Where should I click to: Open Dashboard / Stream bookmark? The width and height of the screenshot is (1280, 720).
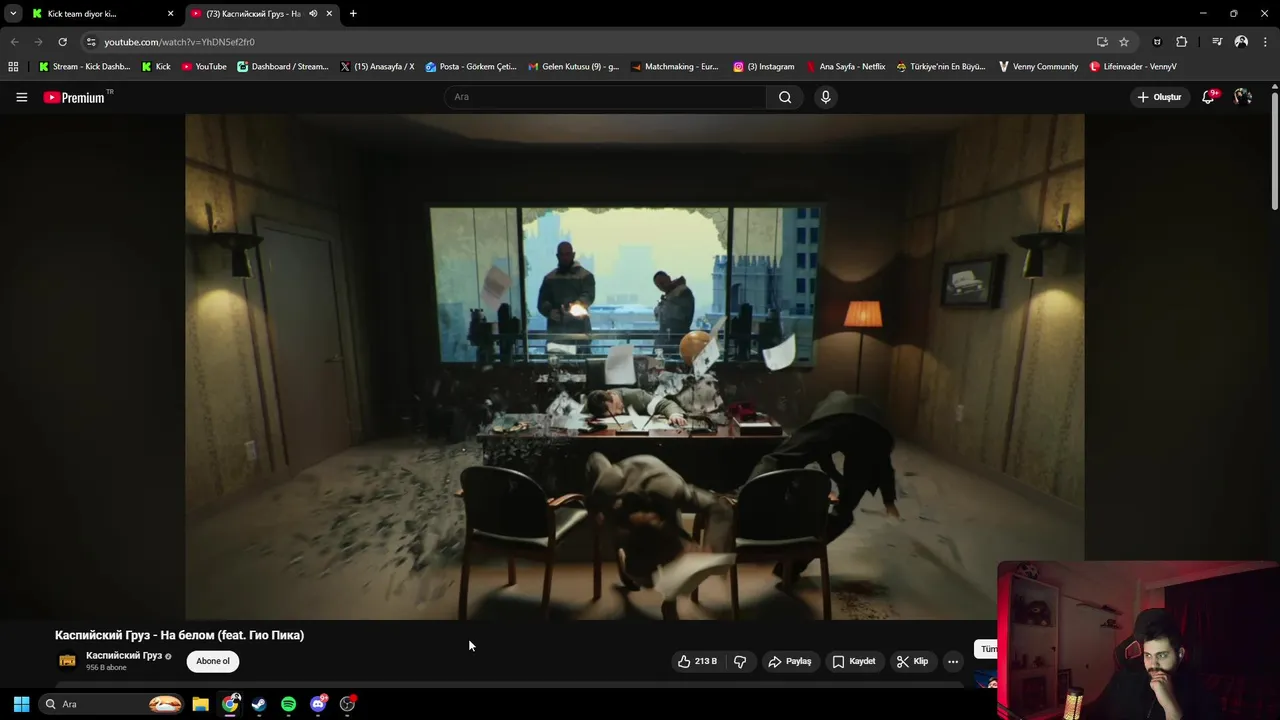pyautogui.click(x=283, y=67)
